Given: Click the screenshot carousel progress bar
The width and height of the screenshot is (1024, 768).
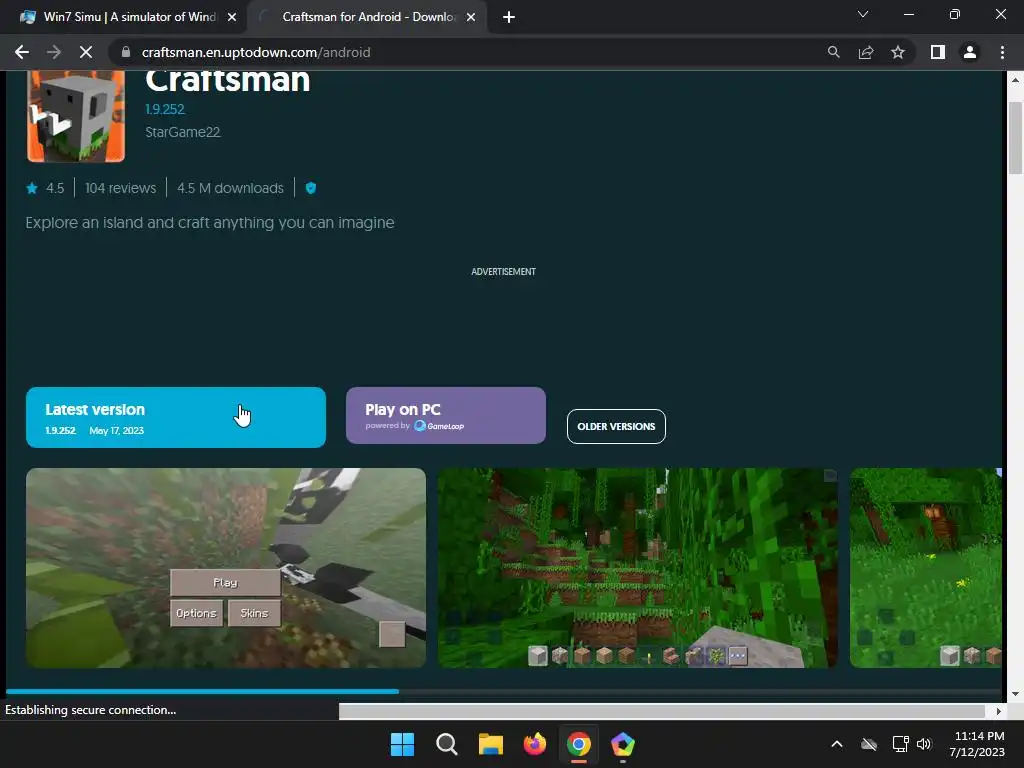Looking at the screenshot, I should (x=504, y=691).
